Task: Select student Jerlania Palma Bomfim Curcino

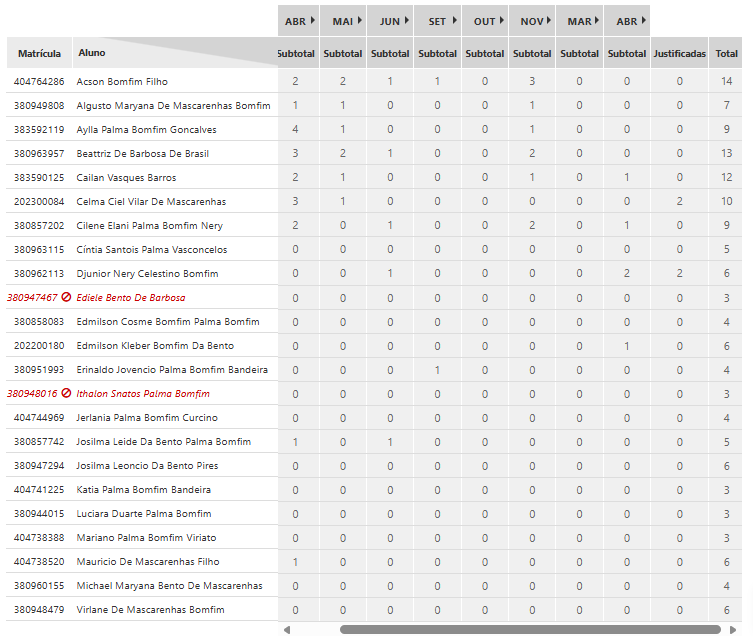Action: click(x=147, y=418)
